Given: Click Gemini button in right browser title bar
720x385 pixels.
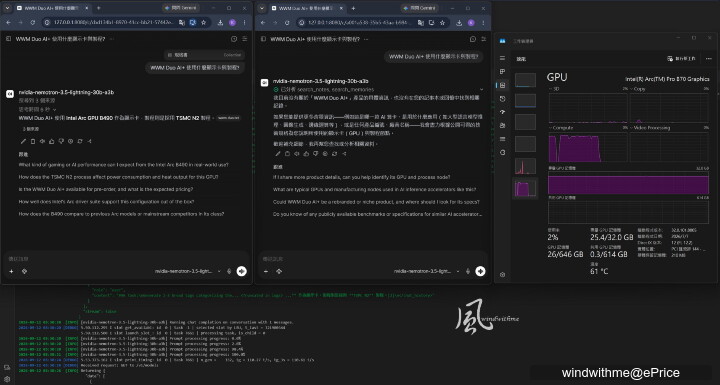Looking at the screenshot, I should (x=419, y=8).
